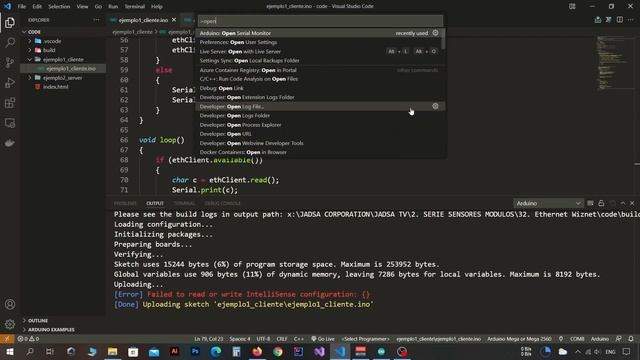Run Arduino: Open Serial Monitor command
The image size is (640, 360).
(319, 33)
